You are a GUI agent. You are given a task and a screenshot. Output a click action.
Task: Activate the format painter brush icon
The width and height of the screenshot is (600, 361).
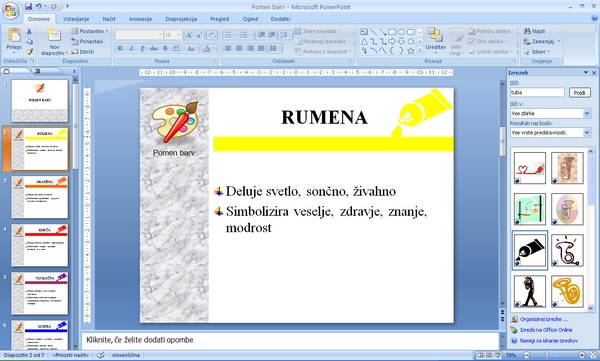(x=29, y=52)
